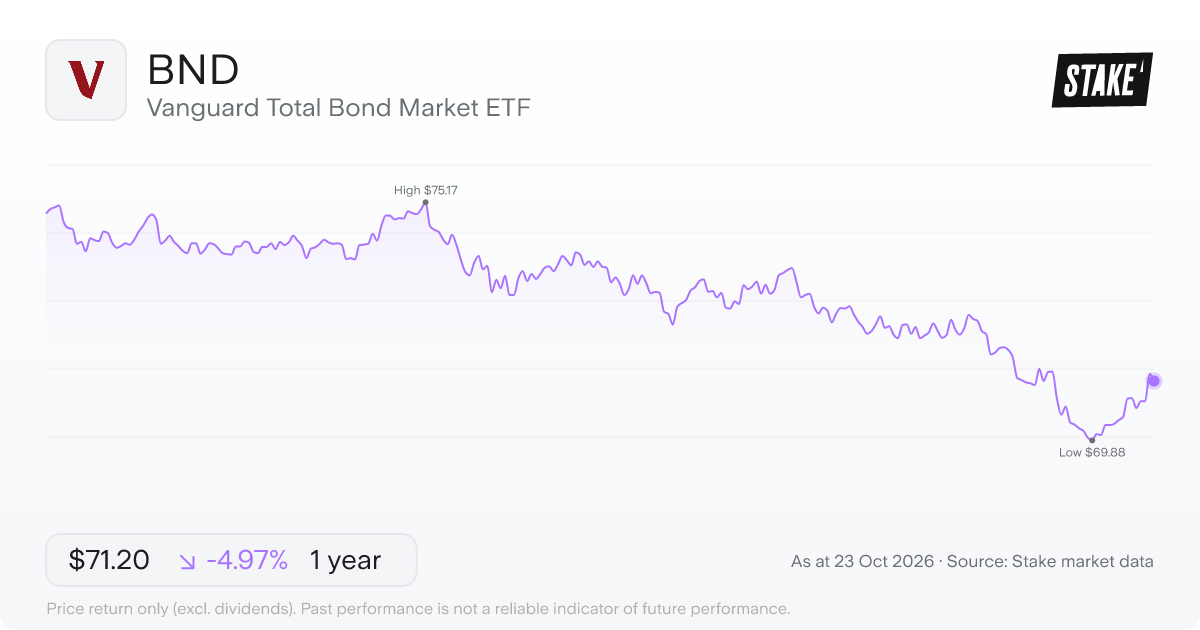The height and width of the screenshot is (630, 1200).
Task: Click the Vanguard logo icon
Action: [x=86, y=80]
